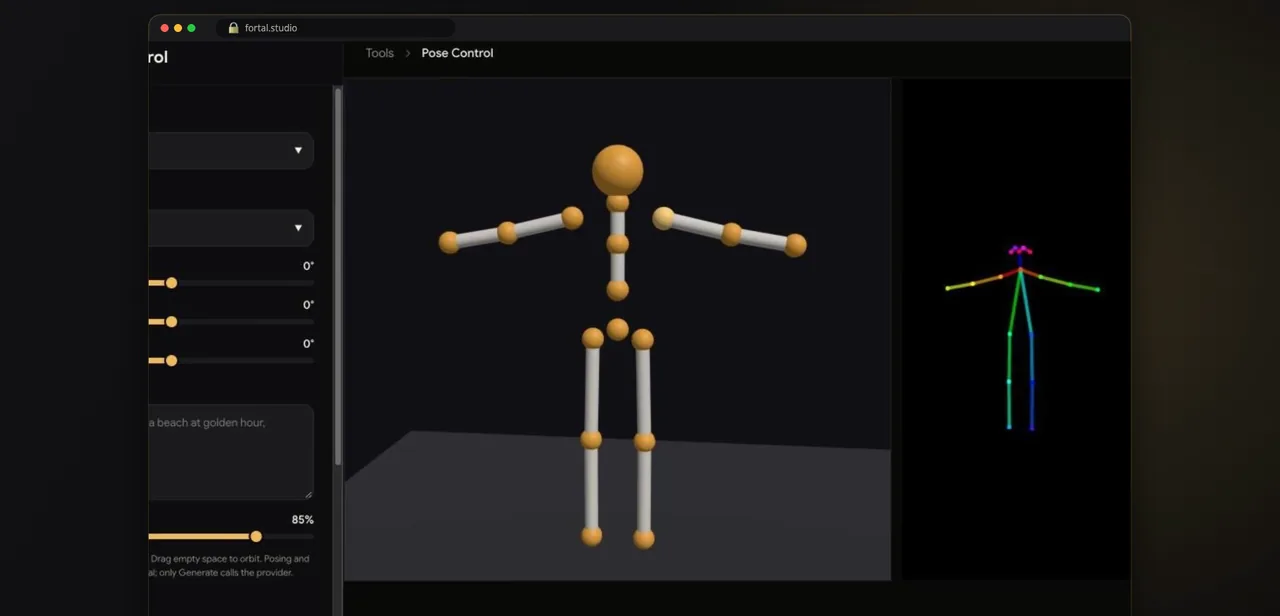Select the knee joint of the right-side leg
1280x616 pixels.
(x=644, y=441)
